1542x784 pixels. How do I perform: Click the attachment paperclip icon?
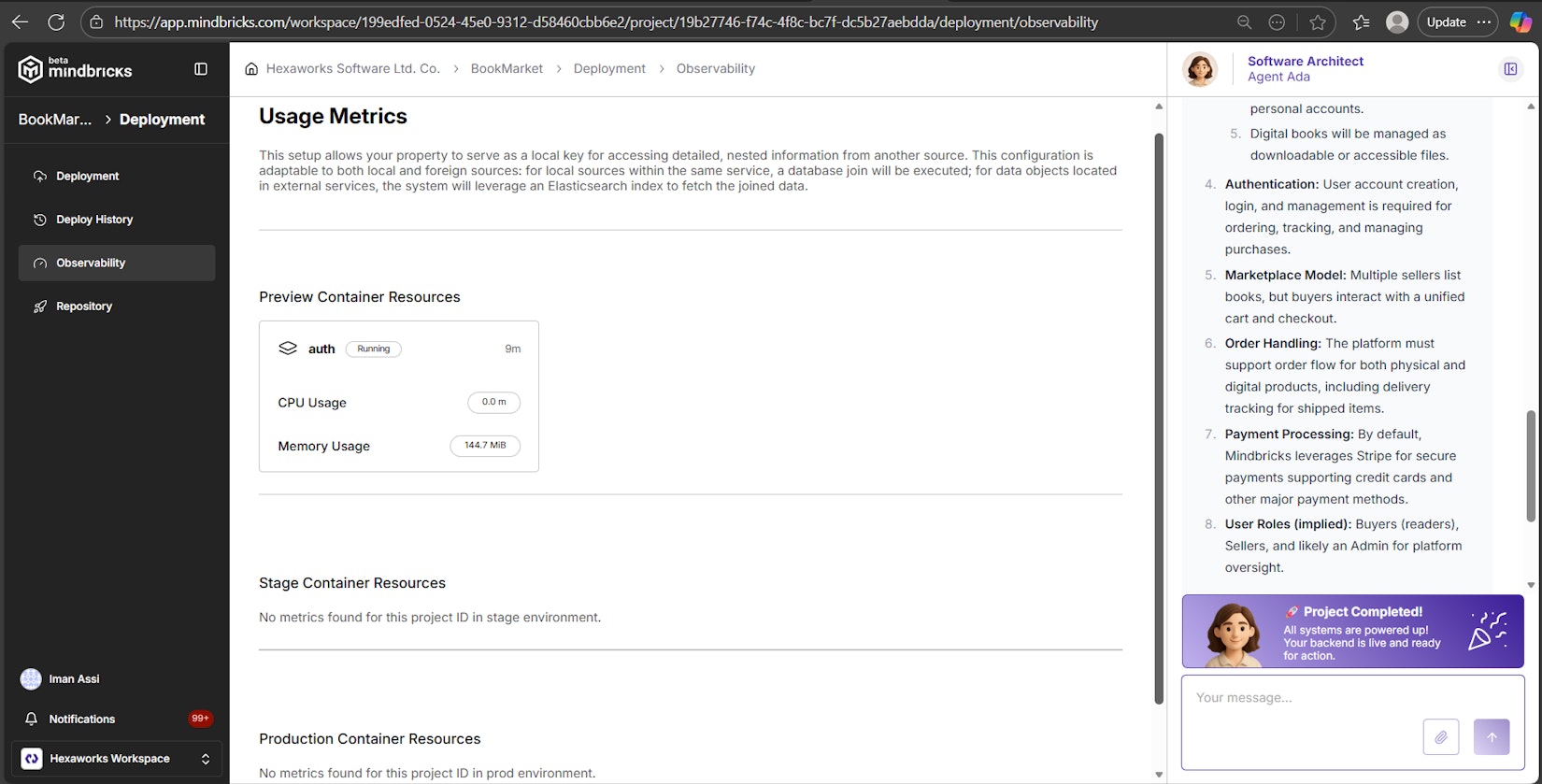[1440, 736]
